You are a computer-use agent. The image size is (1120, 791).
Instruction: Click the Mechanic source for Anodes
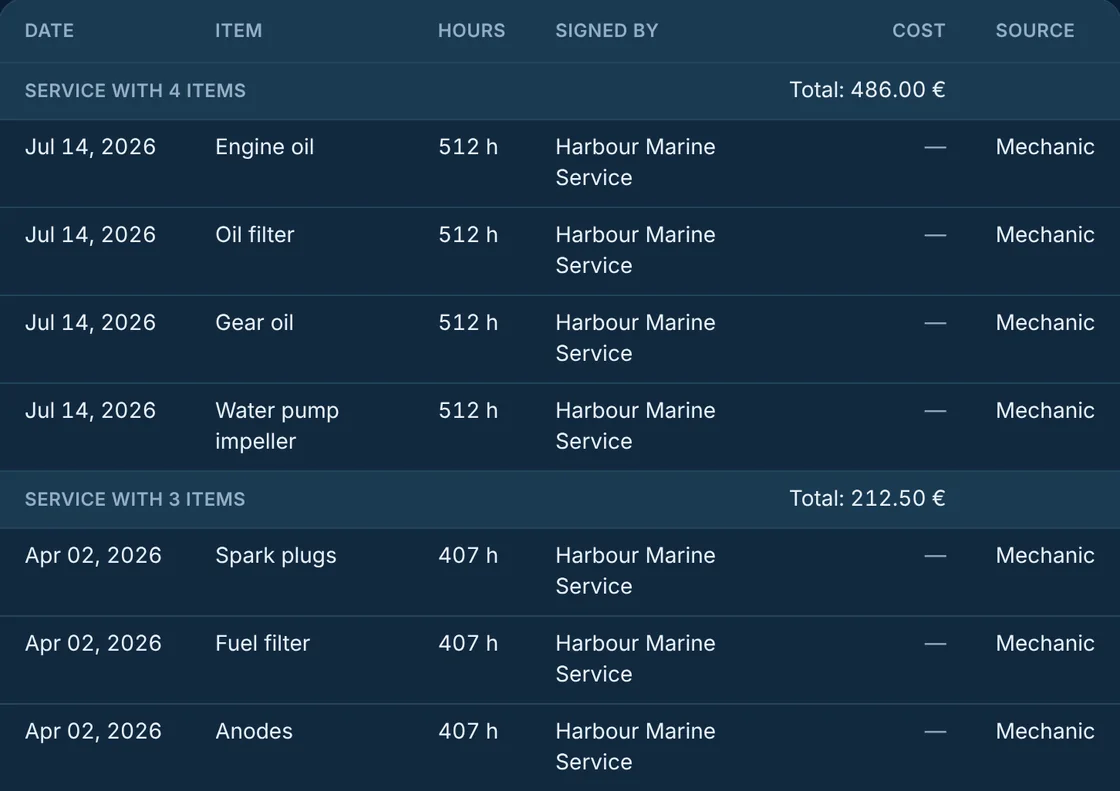click(1045, 732)
